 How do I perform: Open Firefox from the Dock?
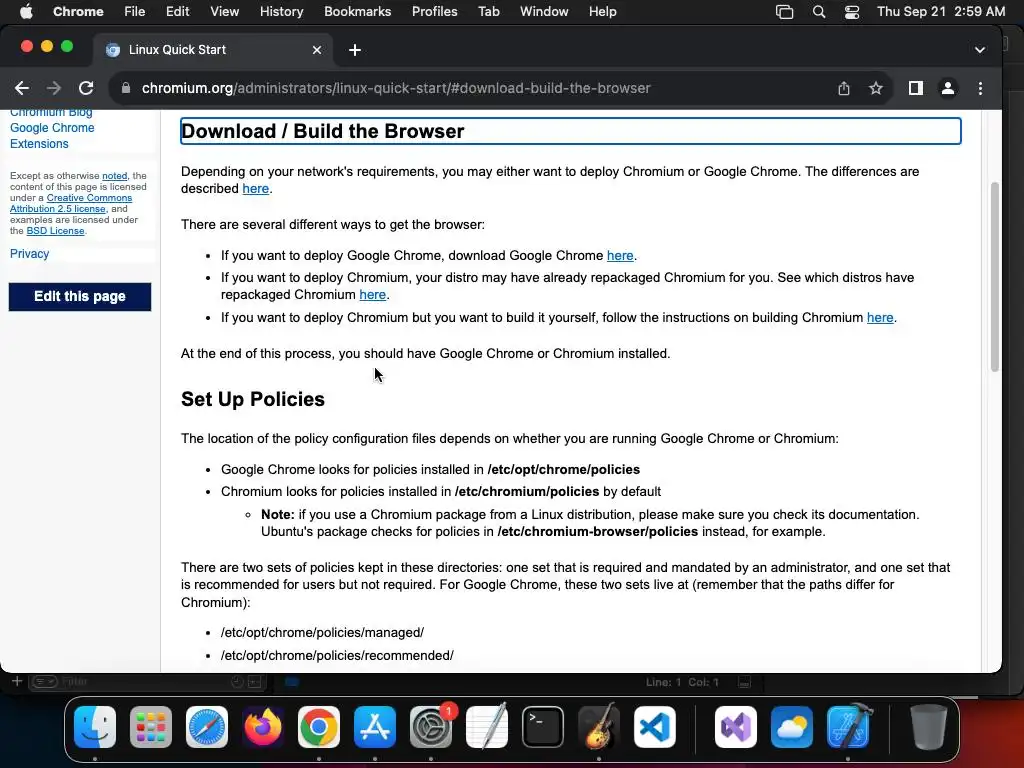tap(263, 727)
